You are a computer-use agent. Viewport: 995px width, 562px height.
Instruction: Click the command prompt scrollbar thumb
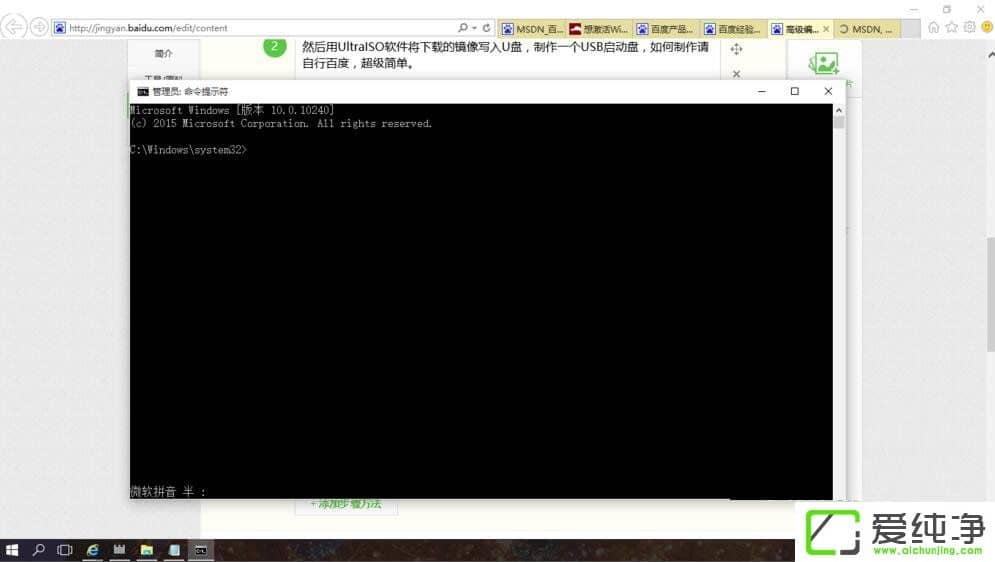click(x=839, y=122)
